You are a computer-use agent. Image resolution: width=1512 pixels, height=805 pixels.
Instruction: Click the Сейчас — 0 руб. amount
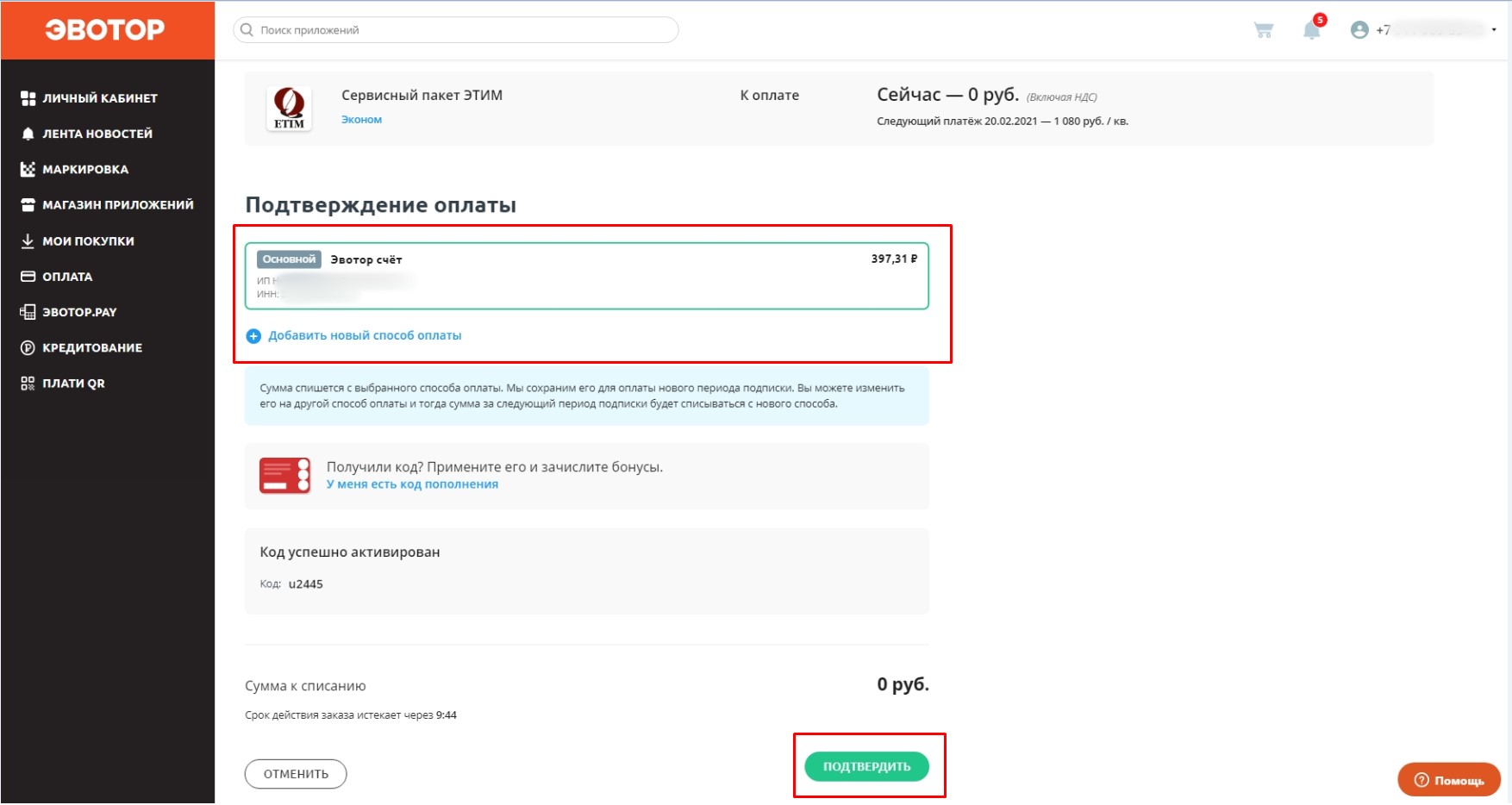947,95
